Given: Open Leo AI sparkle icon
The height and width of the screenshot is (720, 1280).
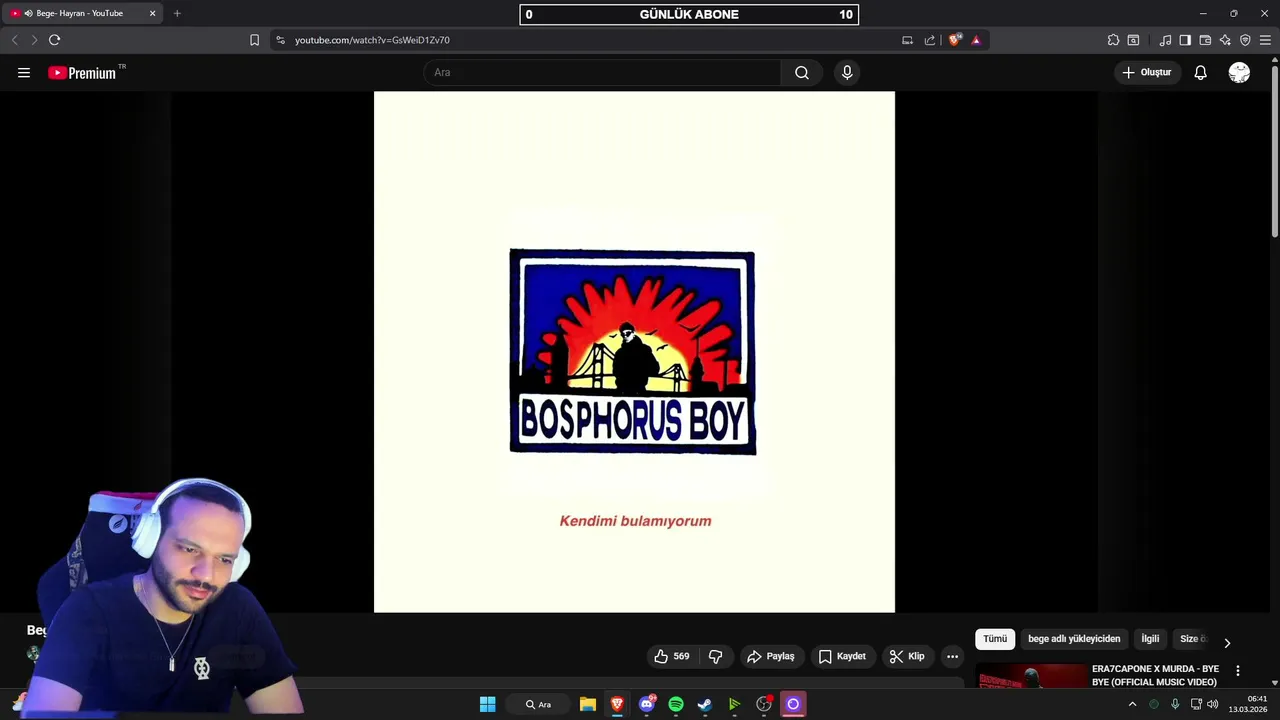Looking at the screenshot, I should (x=1225, y=40).
